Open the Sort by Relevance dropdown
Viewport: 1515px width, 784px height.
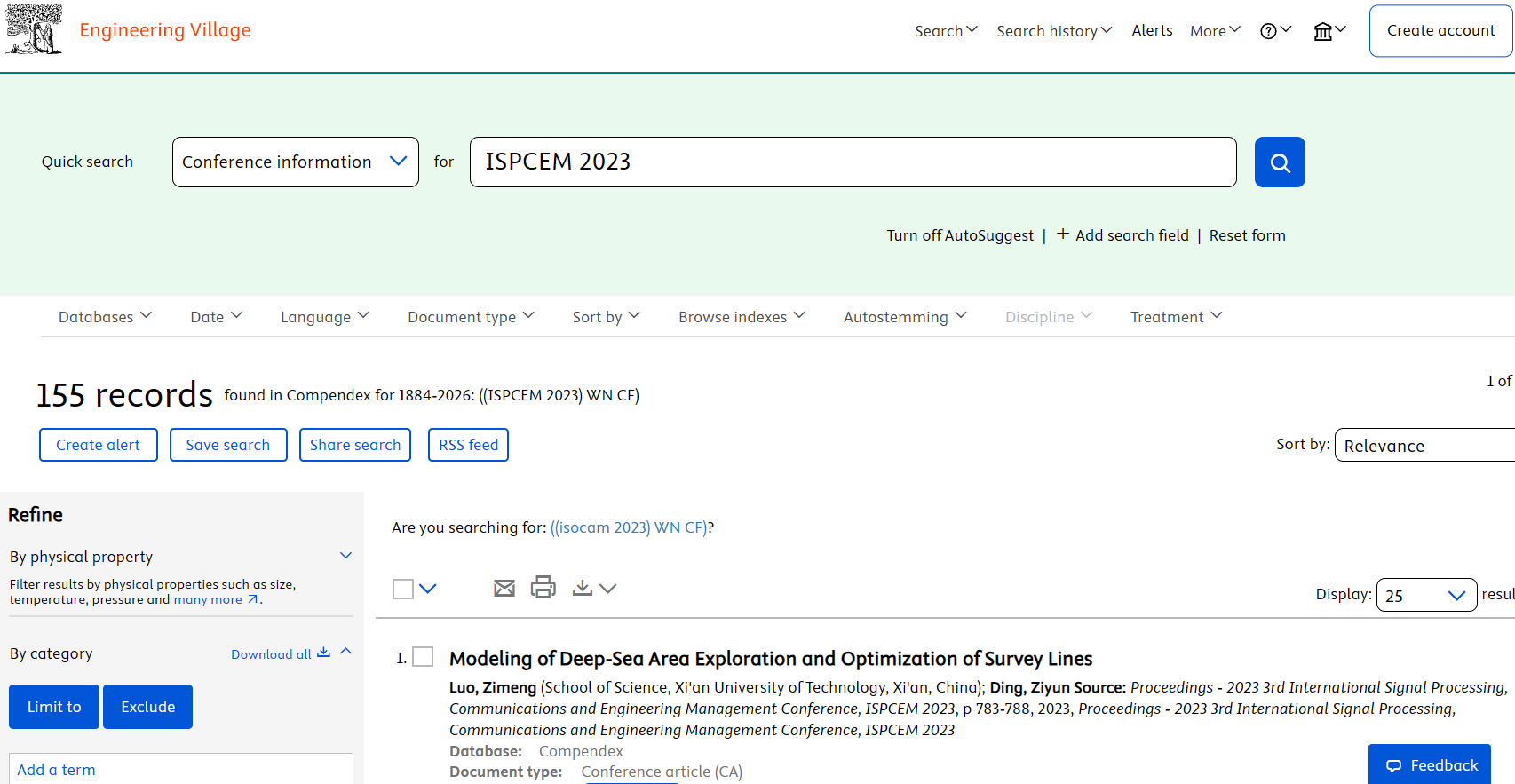(x=1424, y=445)
